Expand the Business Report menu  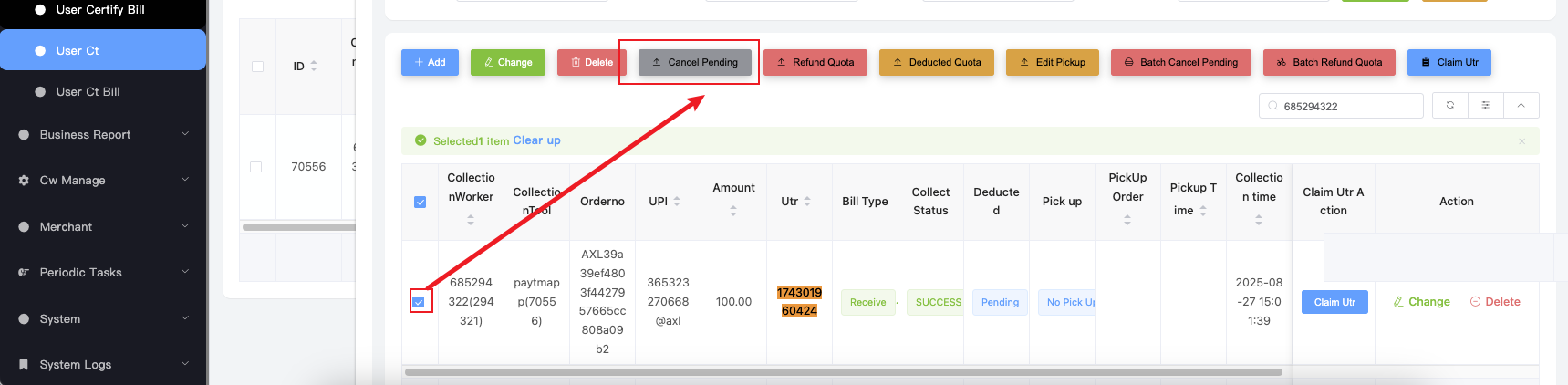[x=103, y=135]
